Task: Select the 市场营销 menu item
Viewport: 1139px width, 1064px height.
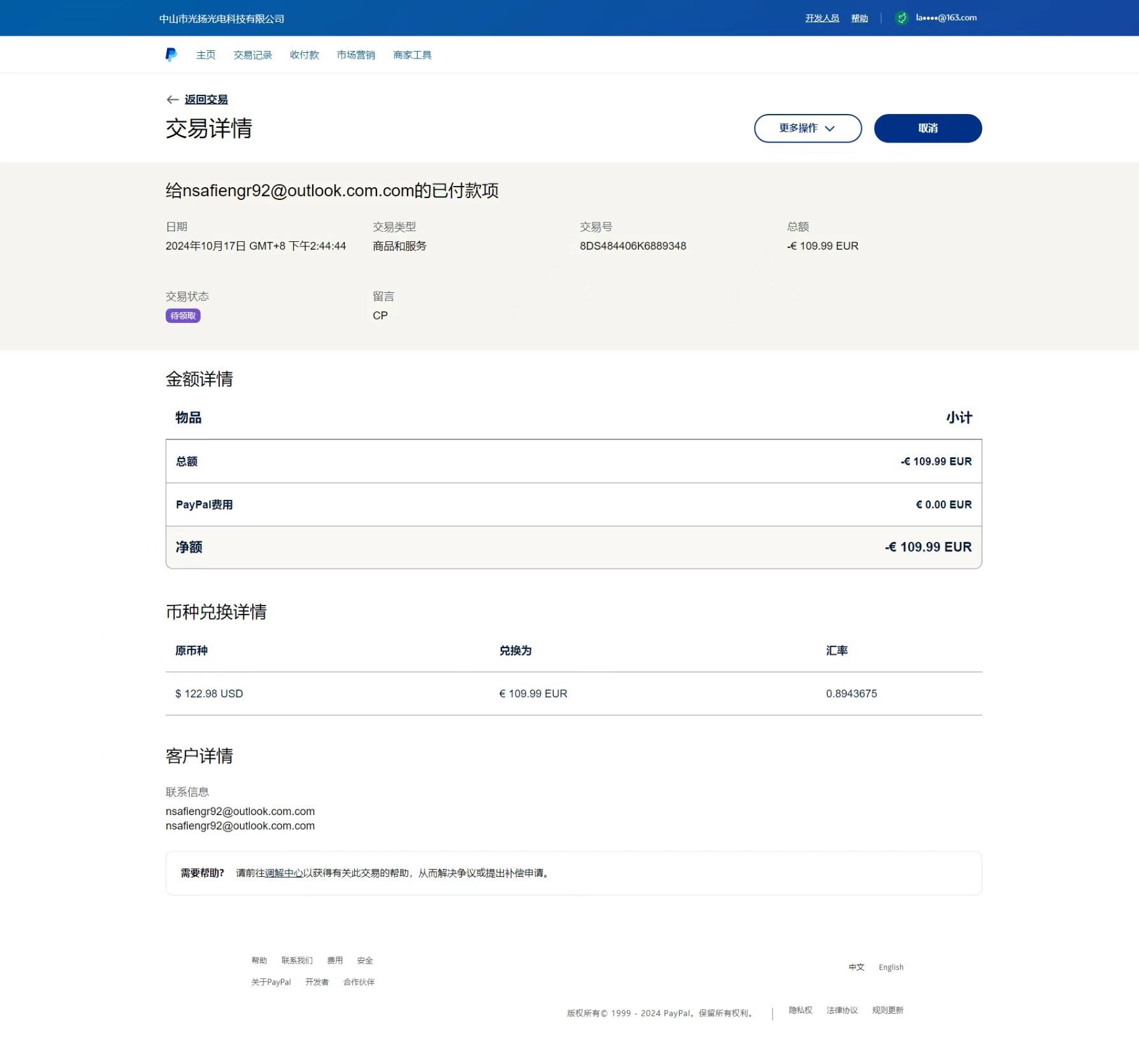Action: [x=355, y=55]
